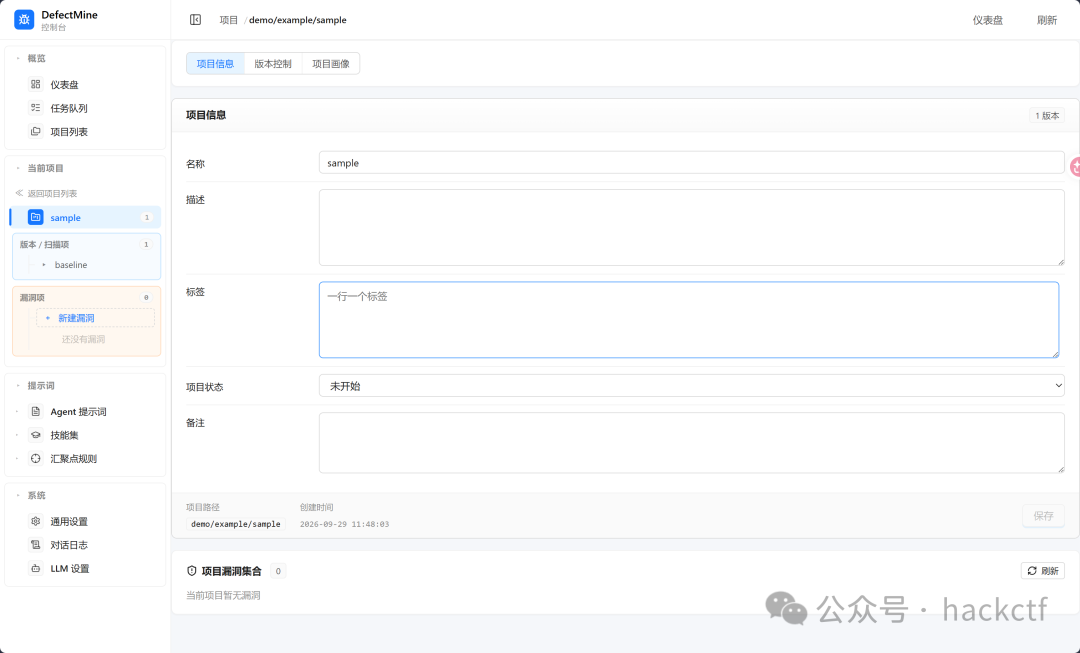Click 新建漏洞 in the sidebar
The height and width of the screenshot is (653, 1080).
click(95, 318)
